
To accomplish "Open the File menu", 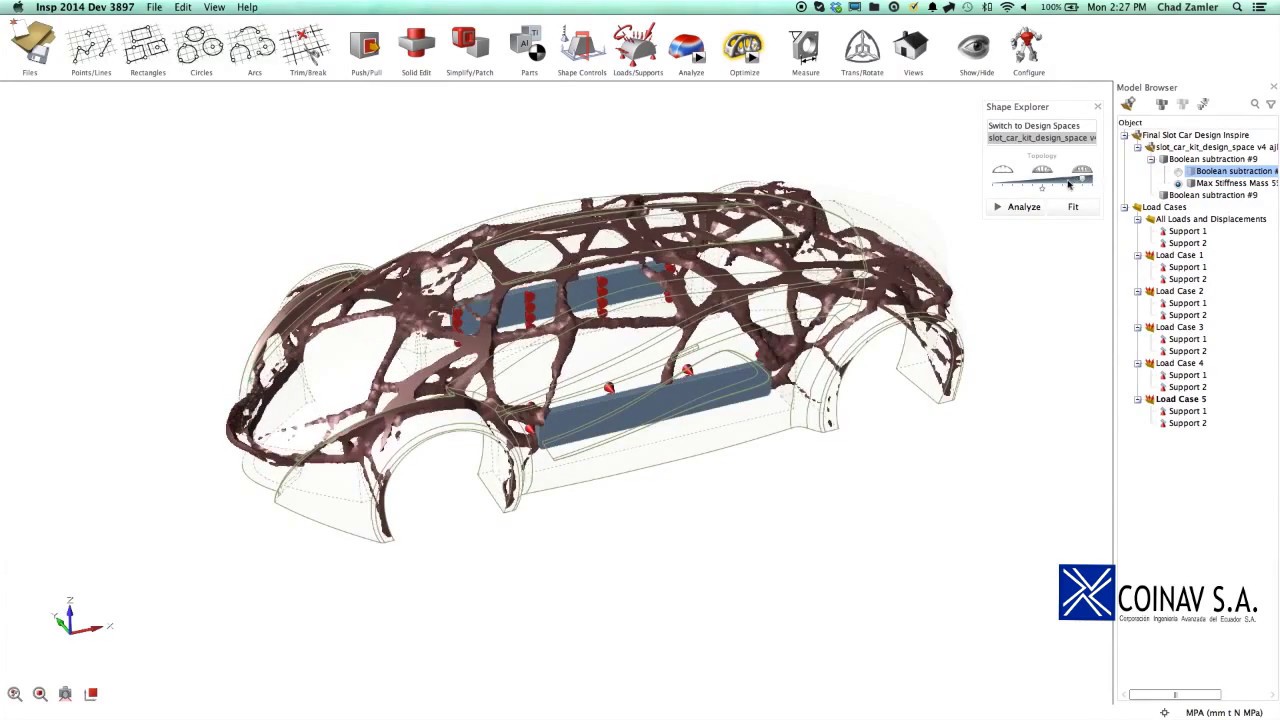I will coord(154,7).
